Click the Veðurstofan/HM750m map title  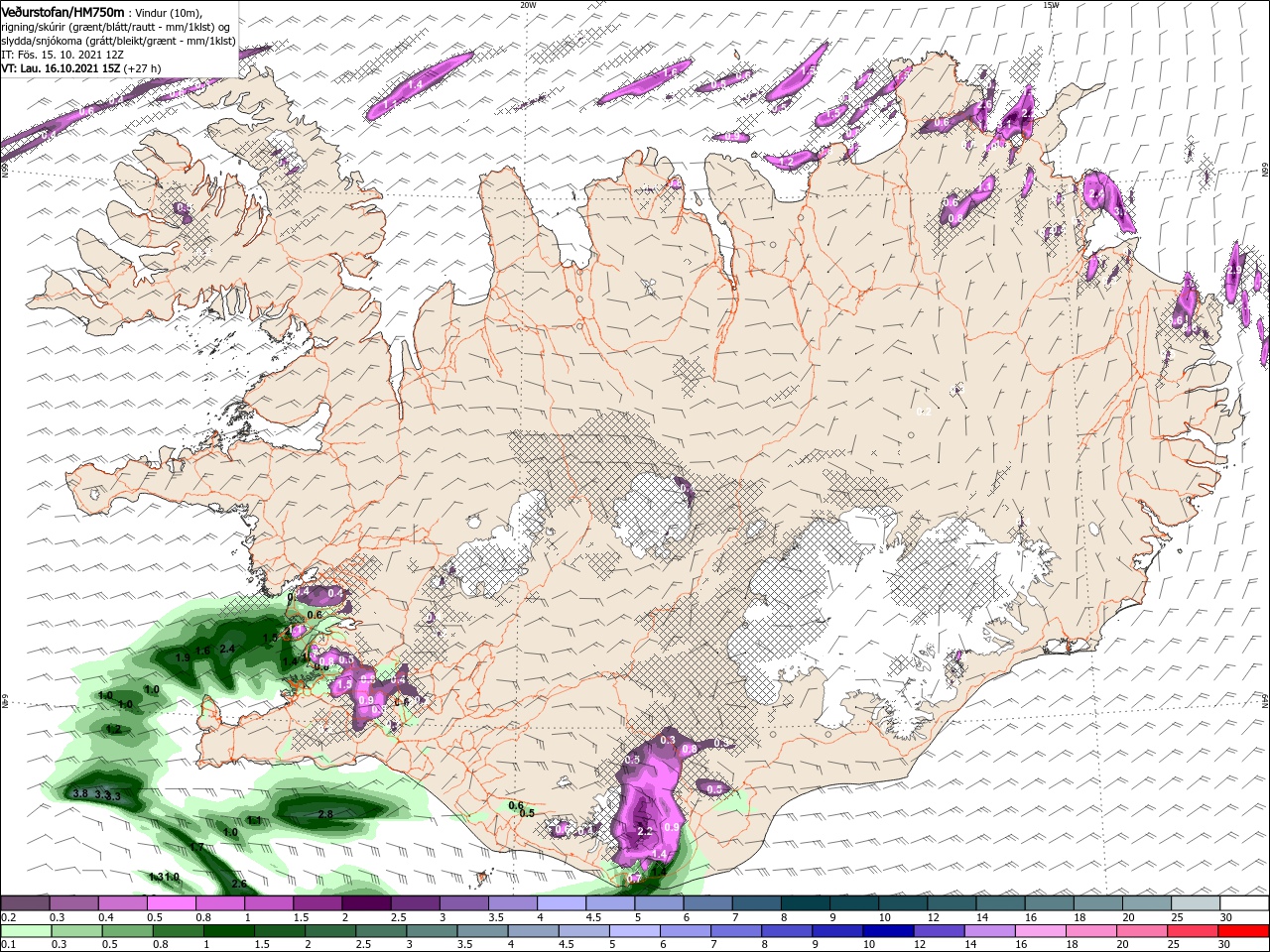coord(63,11)
